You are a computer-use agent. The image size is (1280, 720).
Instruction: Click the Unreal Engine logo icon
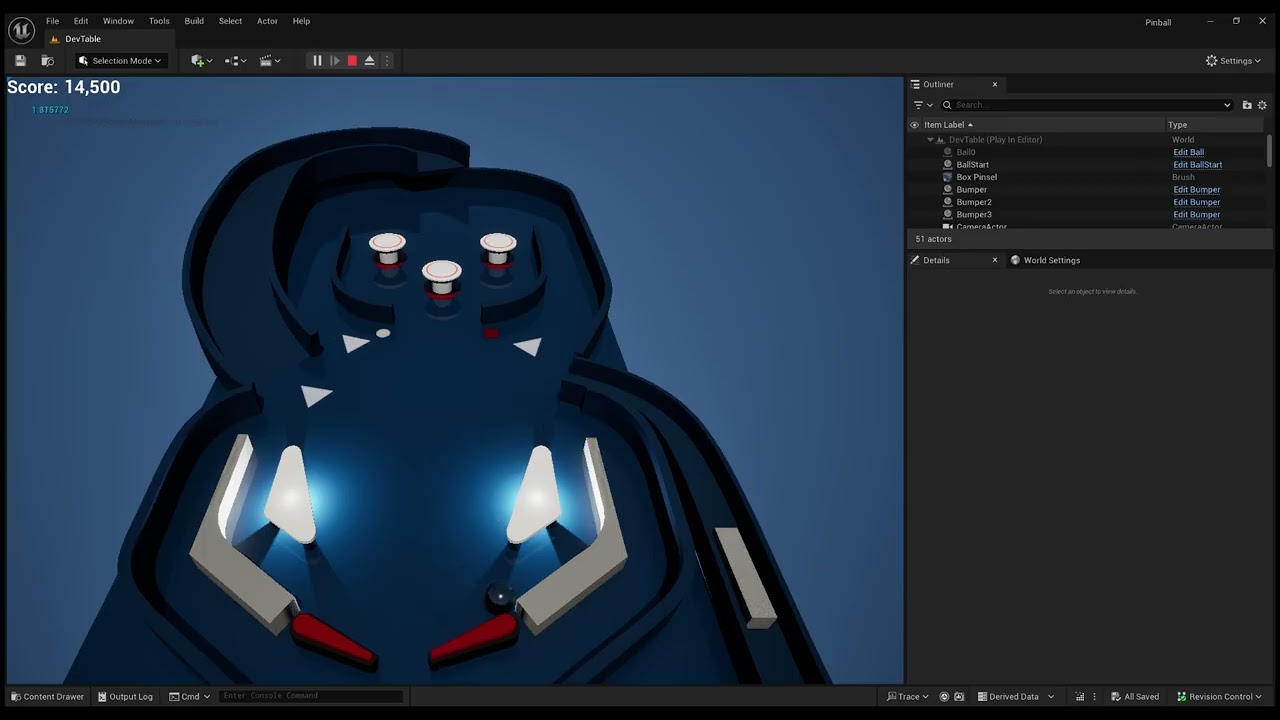(21, 30)
